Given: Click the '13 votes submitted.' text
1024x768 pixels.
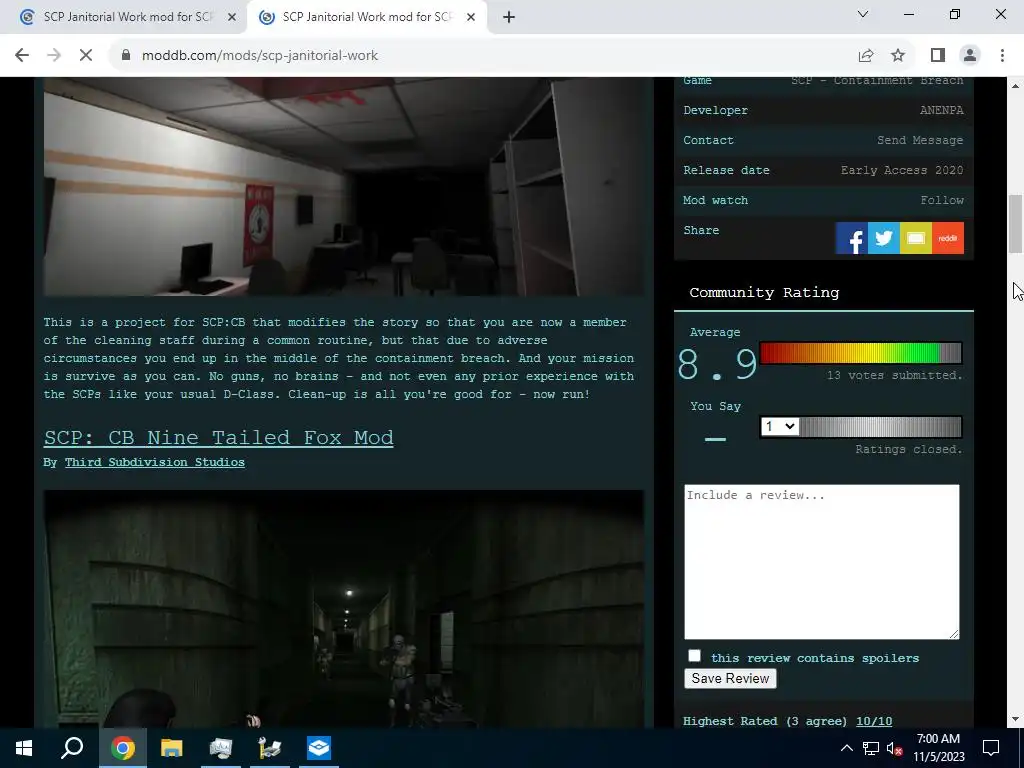Looking at the screenshot, I should pyautogui.click(x=895, y=376).
